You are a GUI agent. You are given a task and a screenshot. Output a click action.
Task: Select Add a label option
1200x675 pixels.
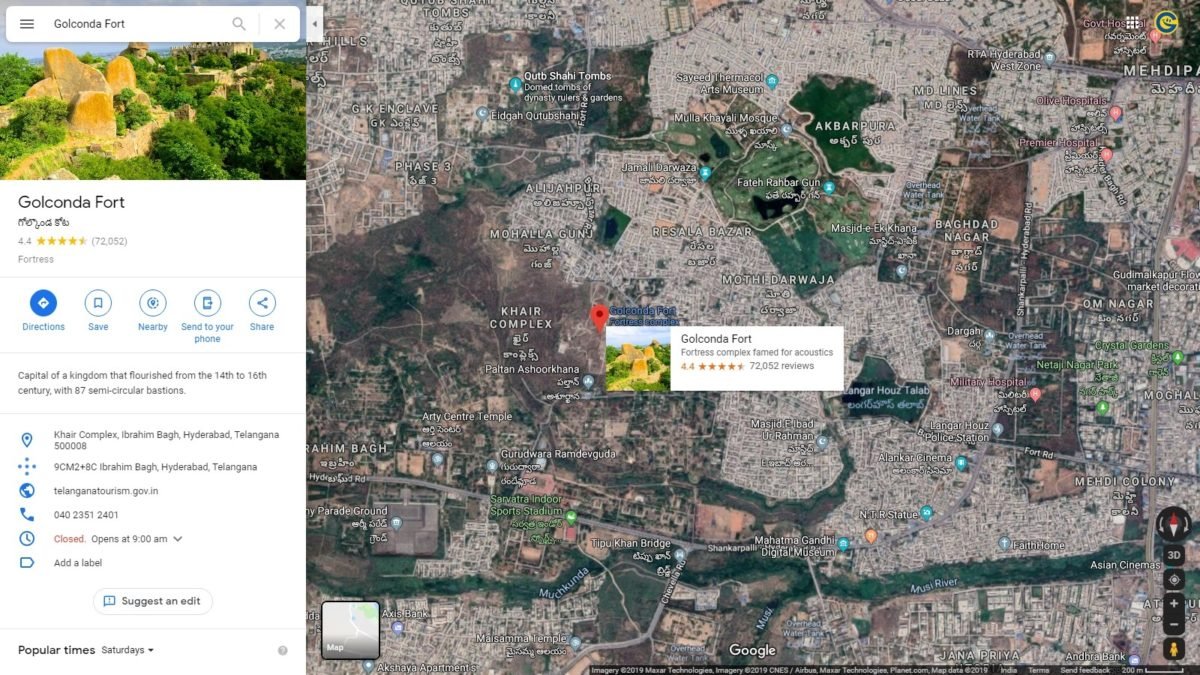78,563
